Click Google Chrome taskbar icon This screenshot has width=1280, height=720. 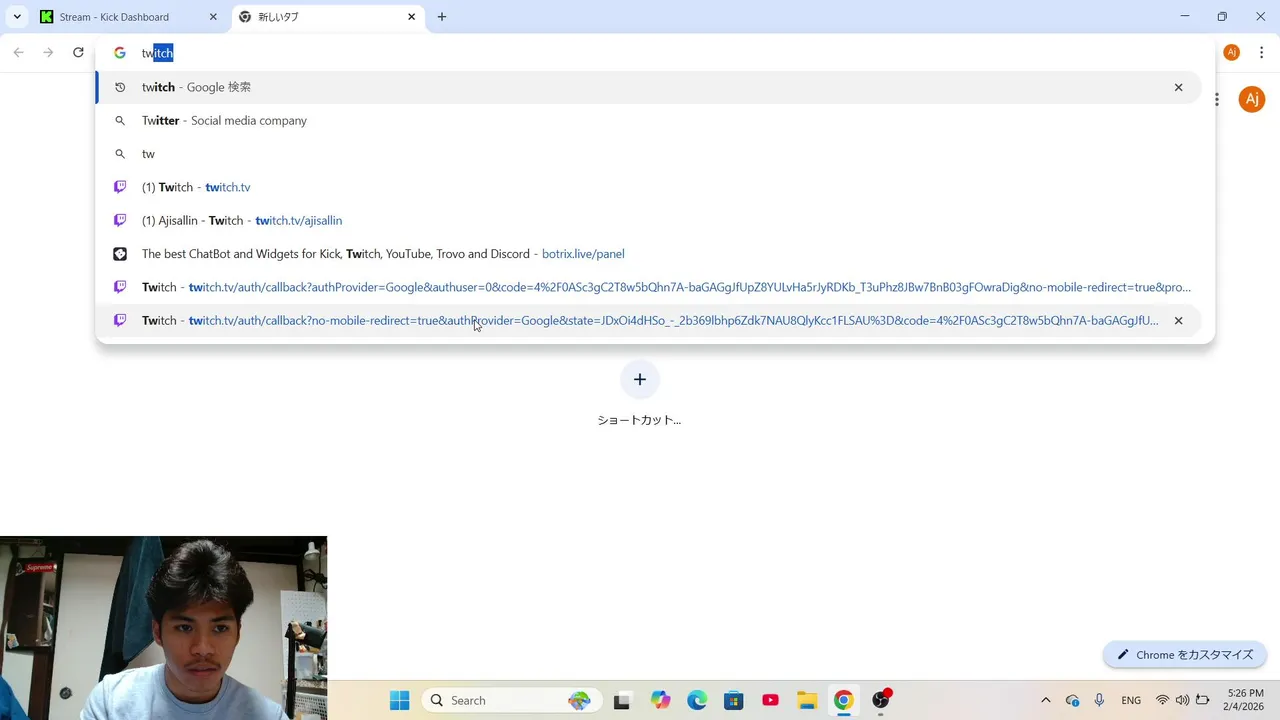click(844, 700)
